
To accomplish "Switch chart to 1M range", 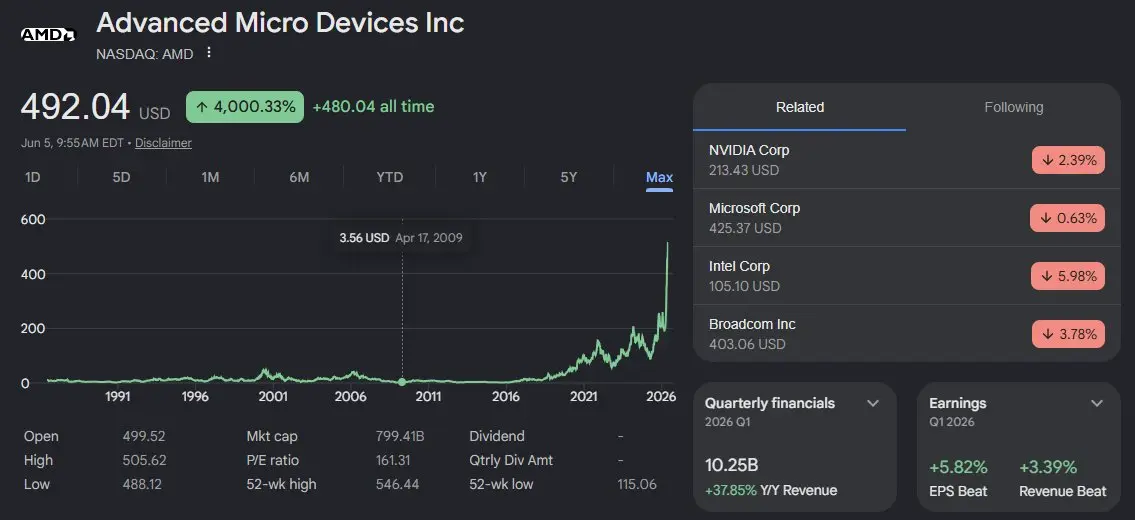I will pyautogui.click(x=210, y=177).
